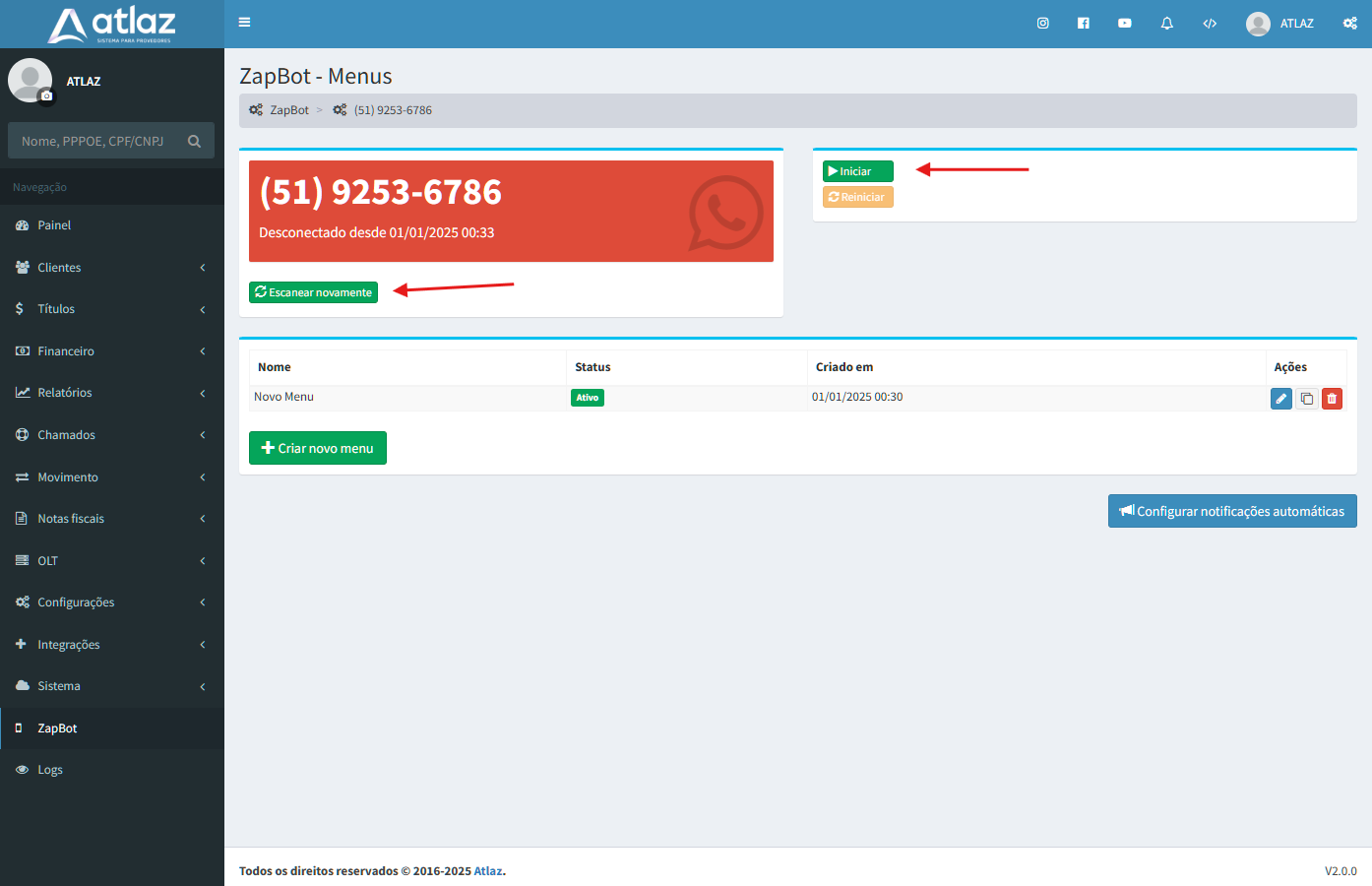This screenshot has height=886, width=1372.
Task: Click the Iniciar button
Action: [x=857, y=171]
